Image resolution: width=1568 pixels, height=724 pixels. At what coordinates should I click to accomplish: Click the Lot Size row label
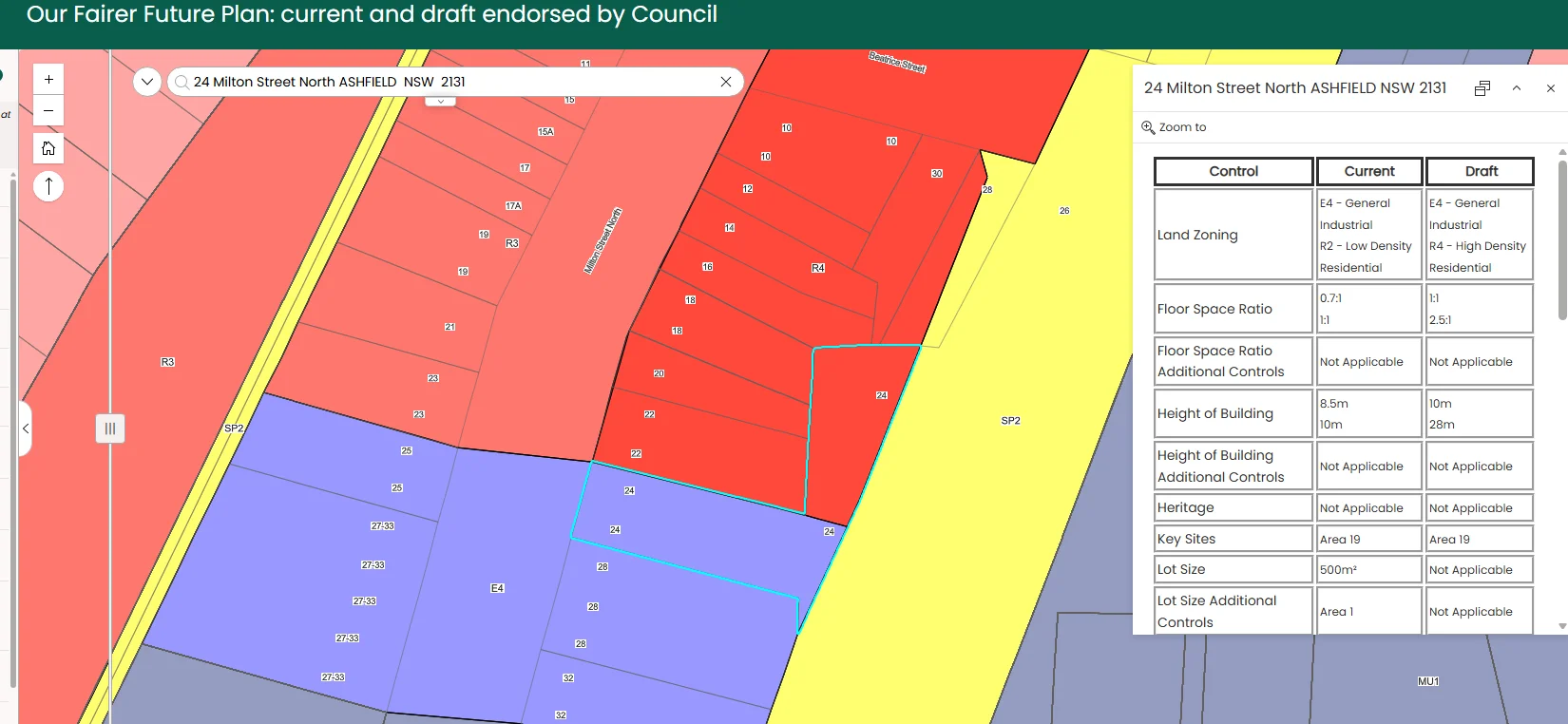pyautogui.click(x=1181, y=569)
